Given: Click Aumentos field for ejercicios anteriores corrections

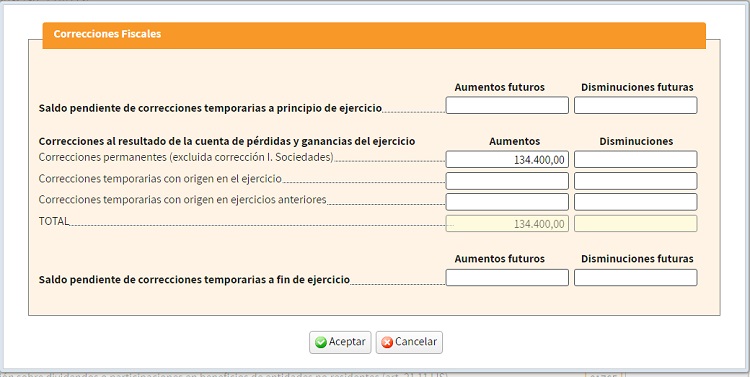Looking at the screenshot, I should pyautogui.click(x=507, y=202).
